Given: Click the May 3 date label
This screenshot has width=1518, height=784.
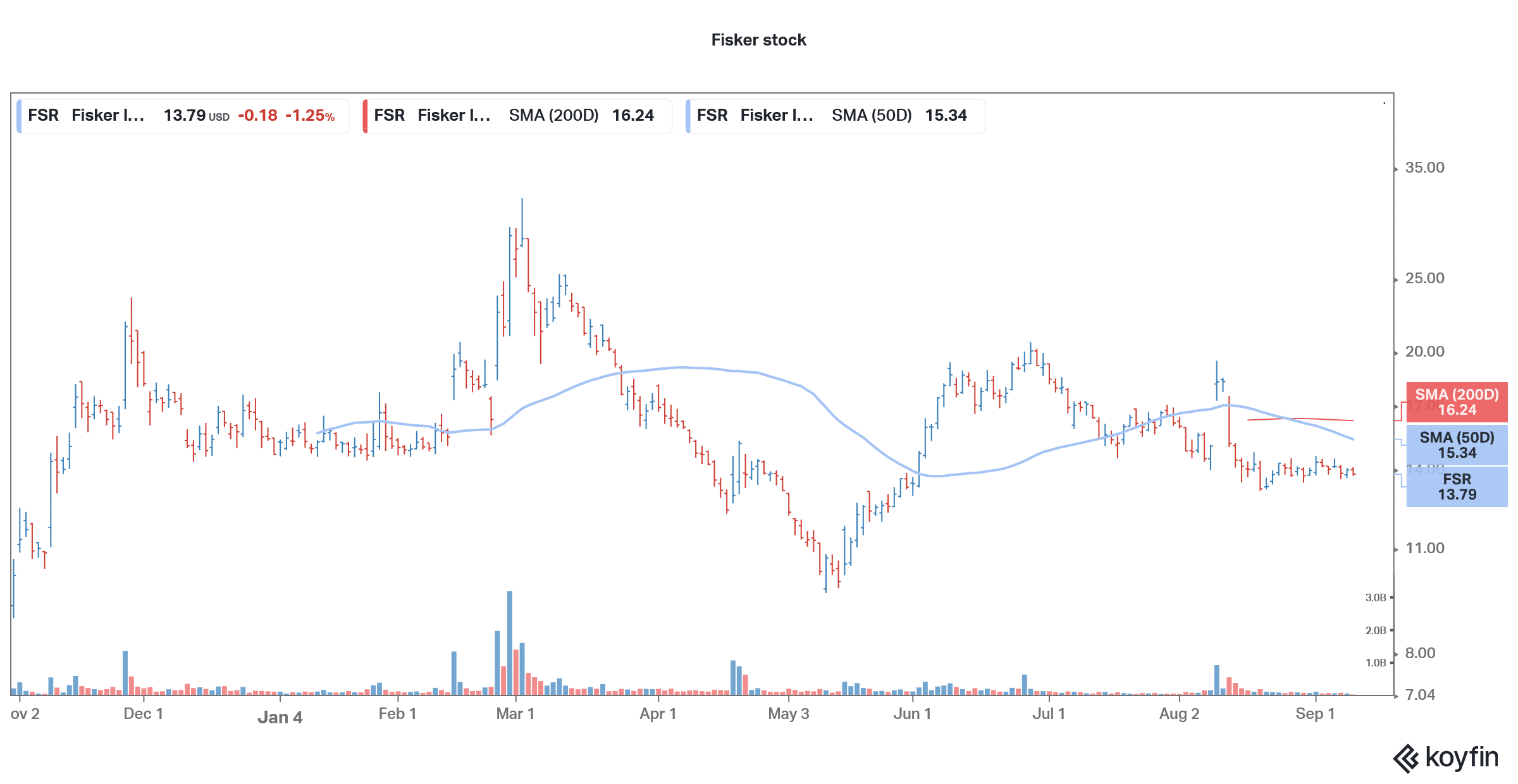Looking at the screenshot, I should click(788, 714).
